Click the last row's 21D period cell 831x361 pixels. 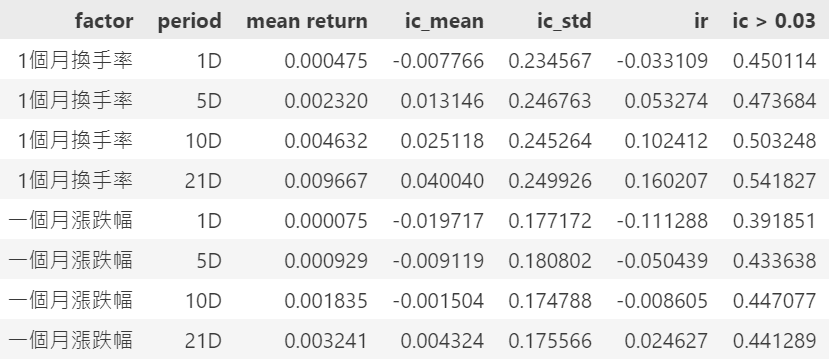tap(203, 340)
